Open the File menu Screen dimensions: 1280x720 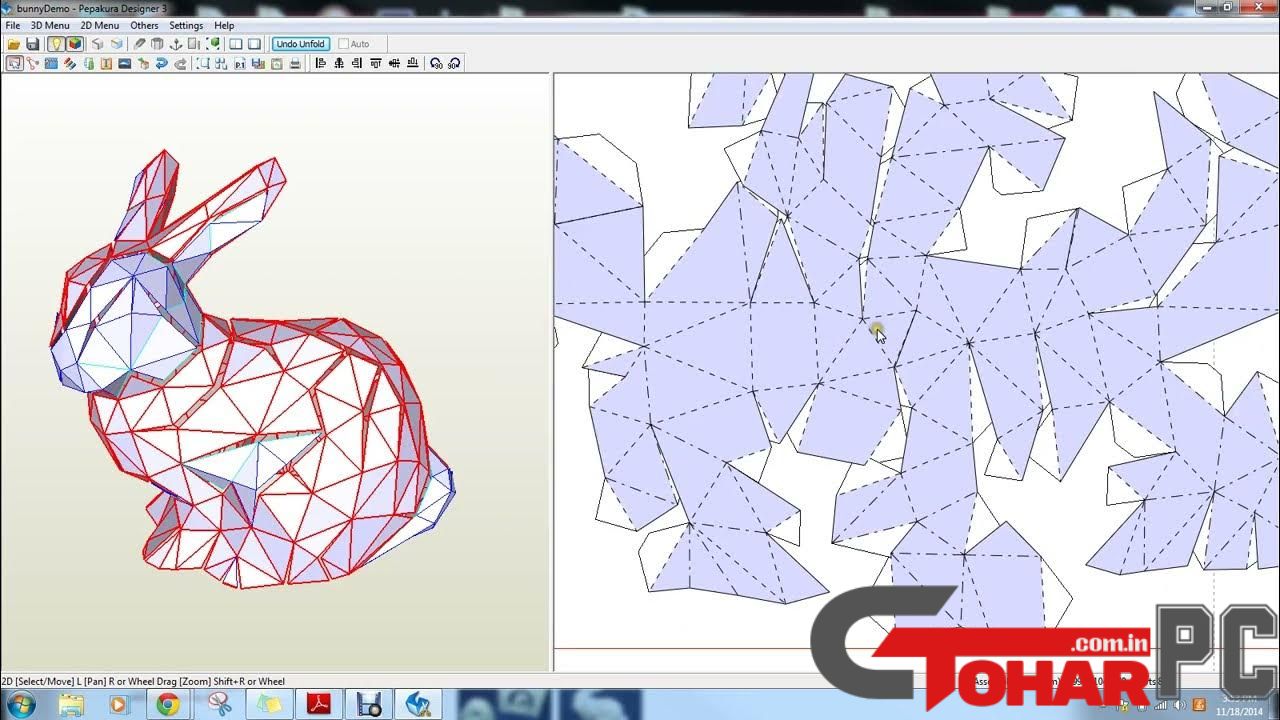[x=12, y=25]
